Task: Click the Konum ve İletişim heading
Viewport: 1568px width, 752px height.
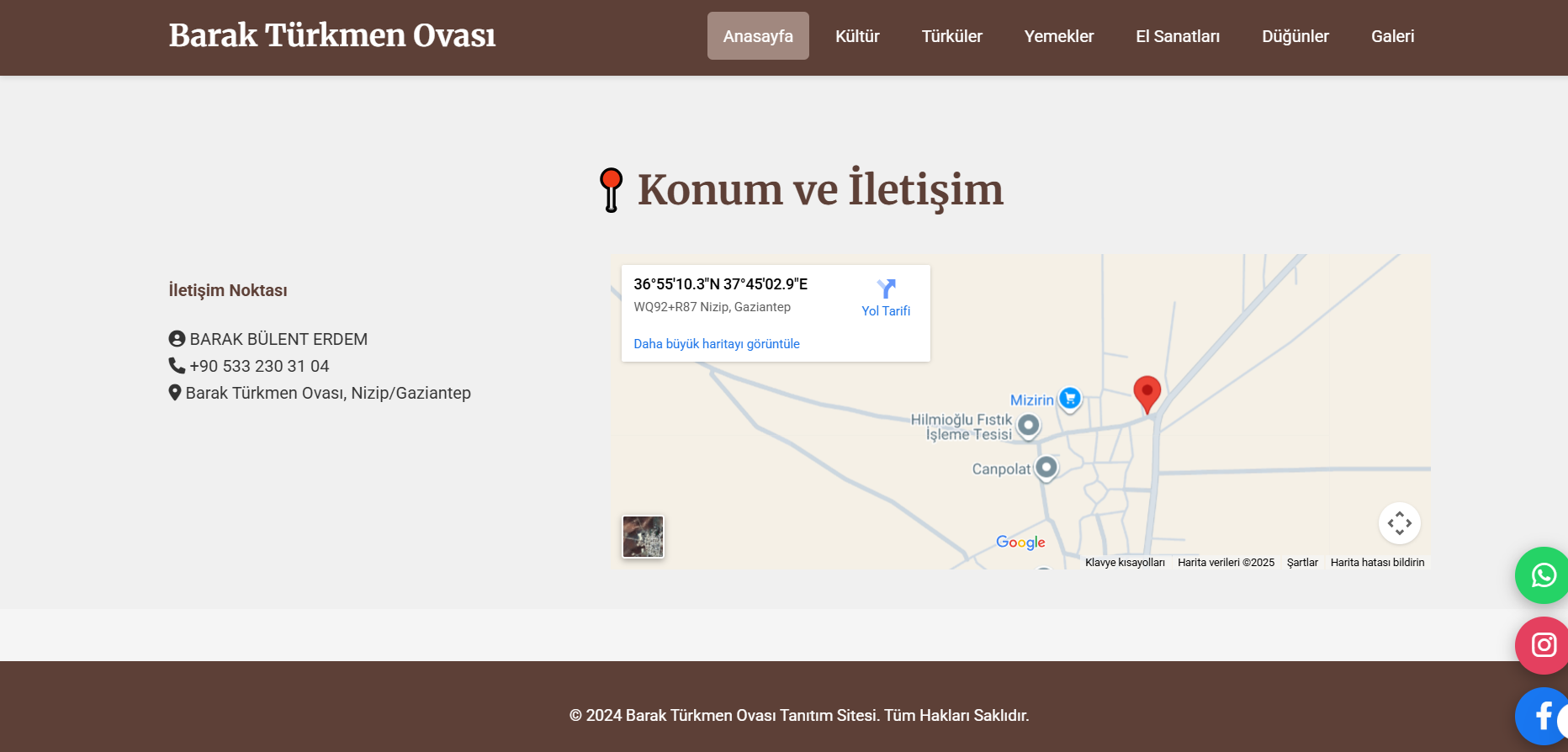Action: pos(820,190)
